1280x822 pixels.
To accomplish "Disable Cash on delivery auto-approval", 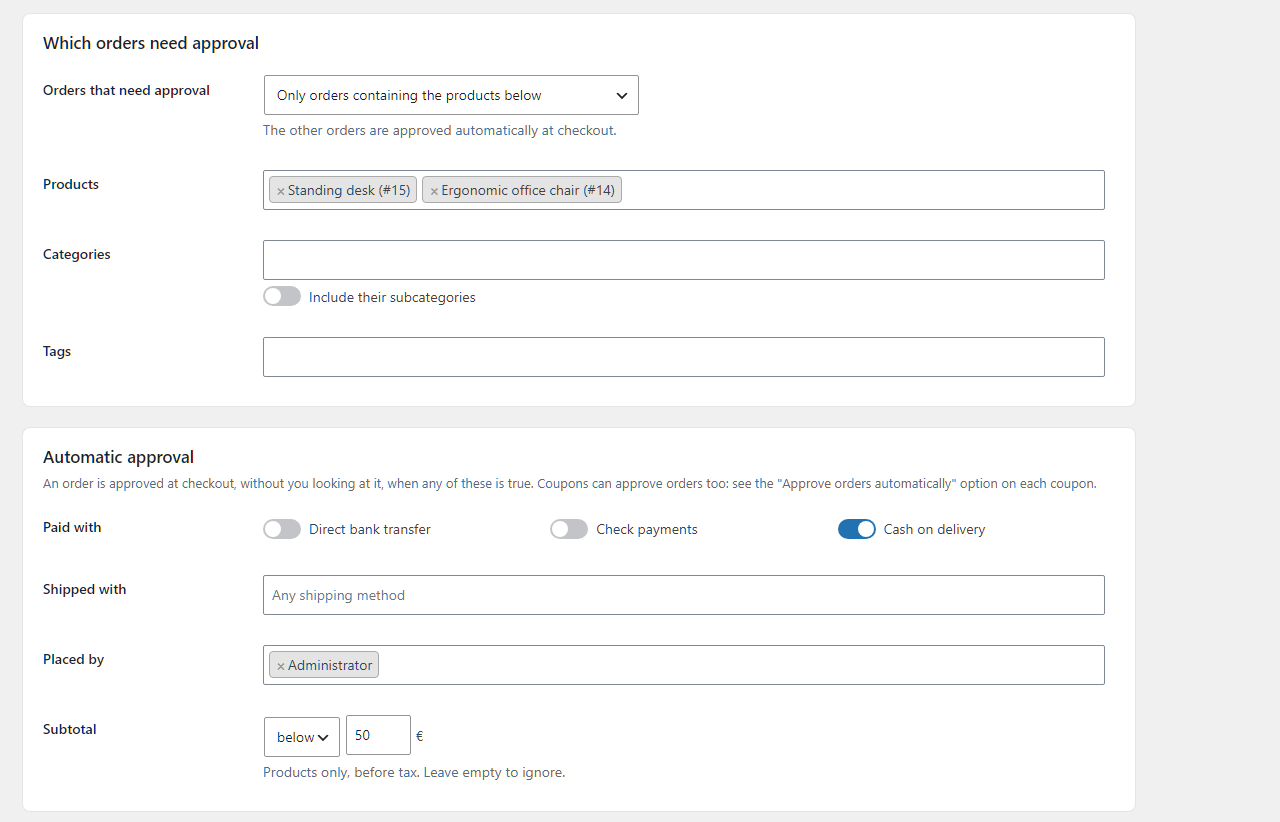I will pyautogui.click(x=857, y=529).
